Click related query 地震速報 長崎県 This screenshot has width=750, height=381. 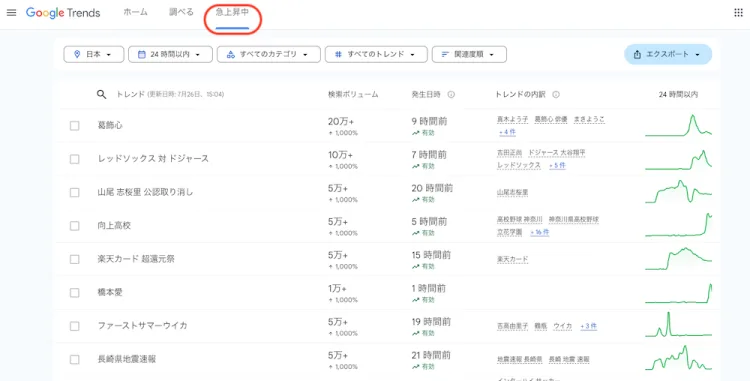[x=519, y=359]
